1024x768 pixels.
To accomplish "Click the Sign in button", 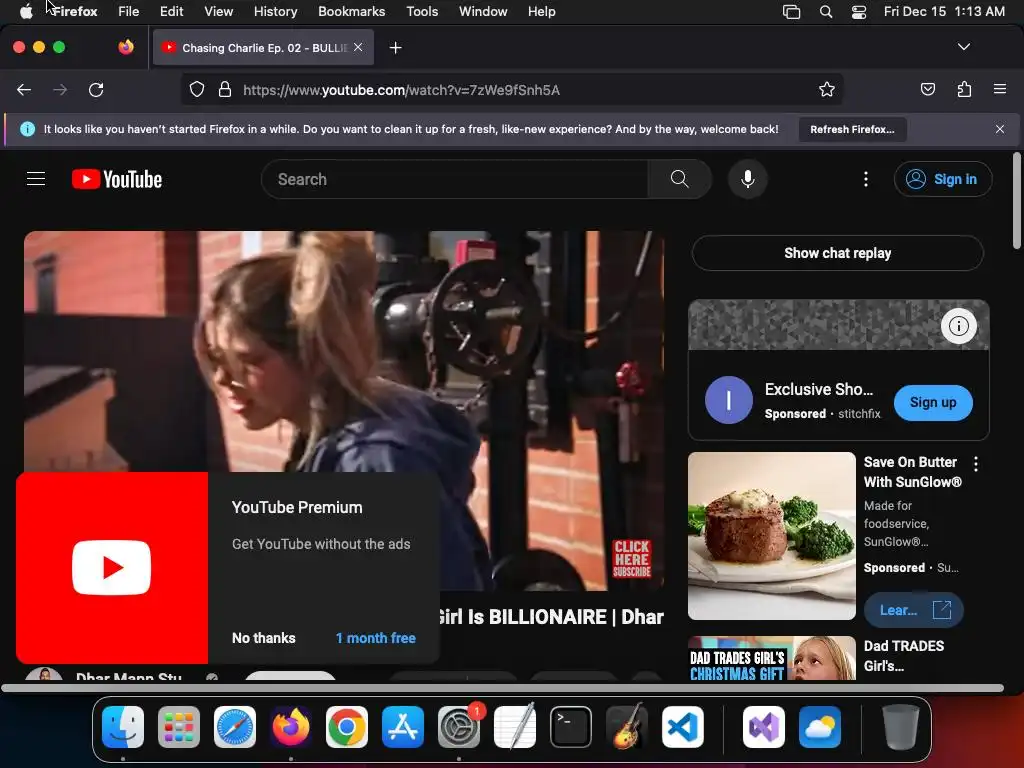I will pyautogui.click(x=943, y=179).
